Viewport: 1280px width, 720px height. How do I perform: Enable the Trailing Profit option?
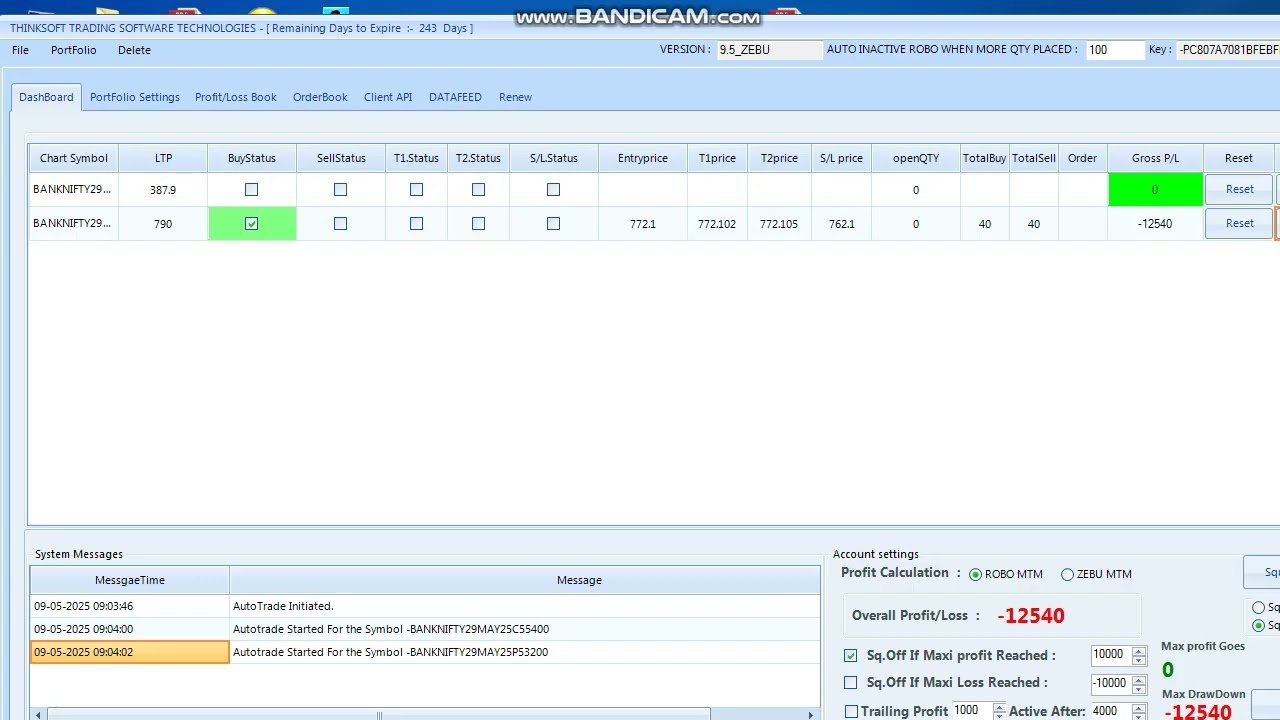tap(850, 711)
